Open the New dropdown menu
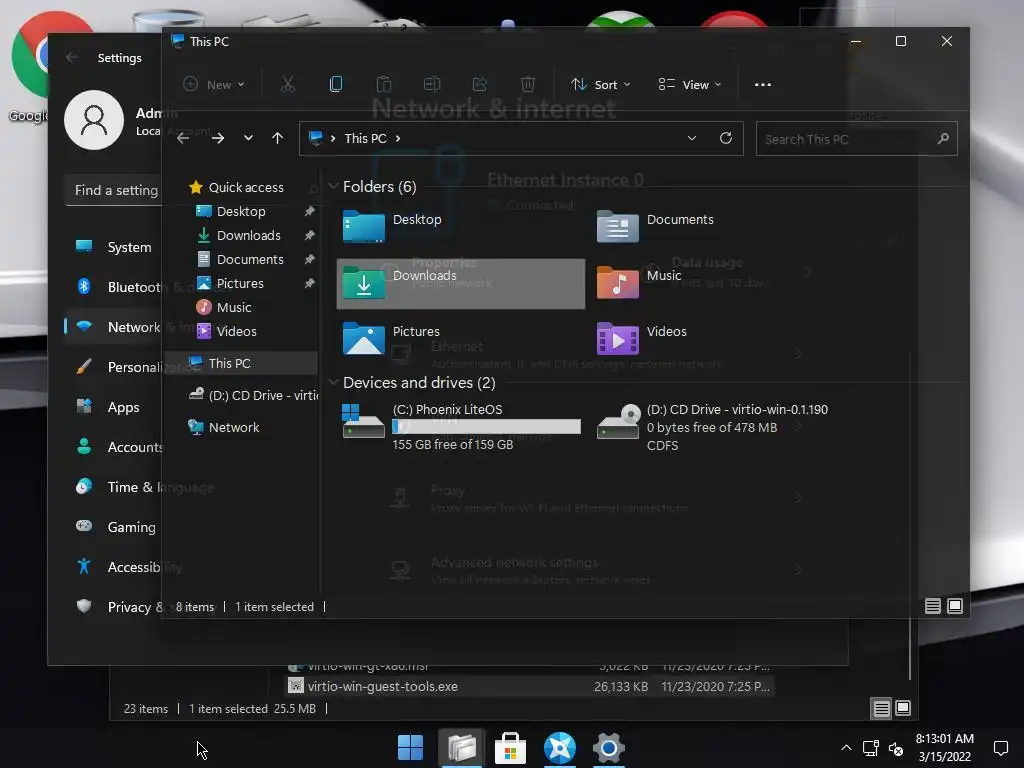Image resolution: width=1024 pixels, height=768 pixels. coord(214,84)
